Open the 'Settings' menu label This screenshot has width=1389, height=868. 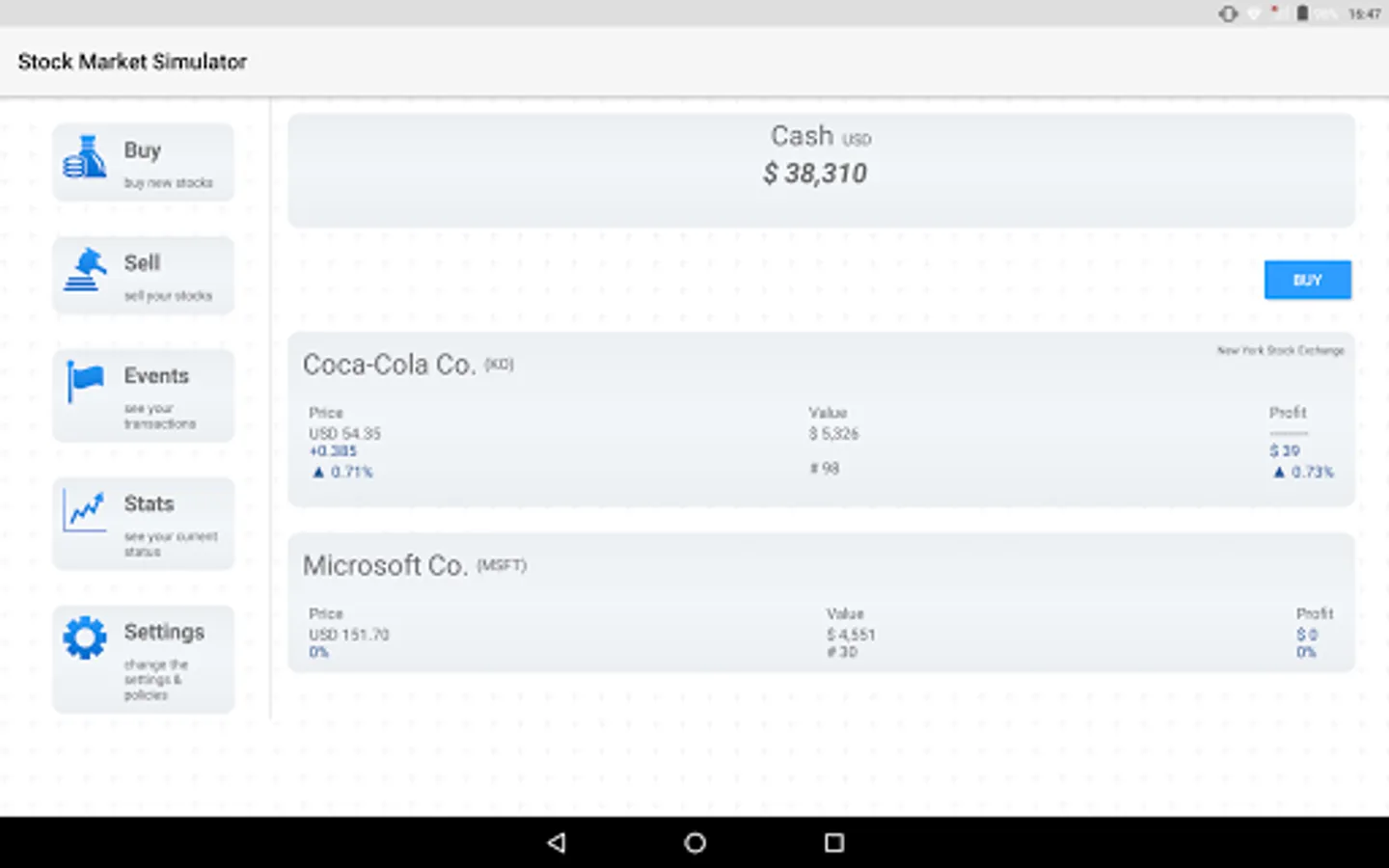pos(164,633)
